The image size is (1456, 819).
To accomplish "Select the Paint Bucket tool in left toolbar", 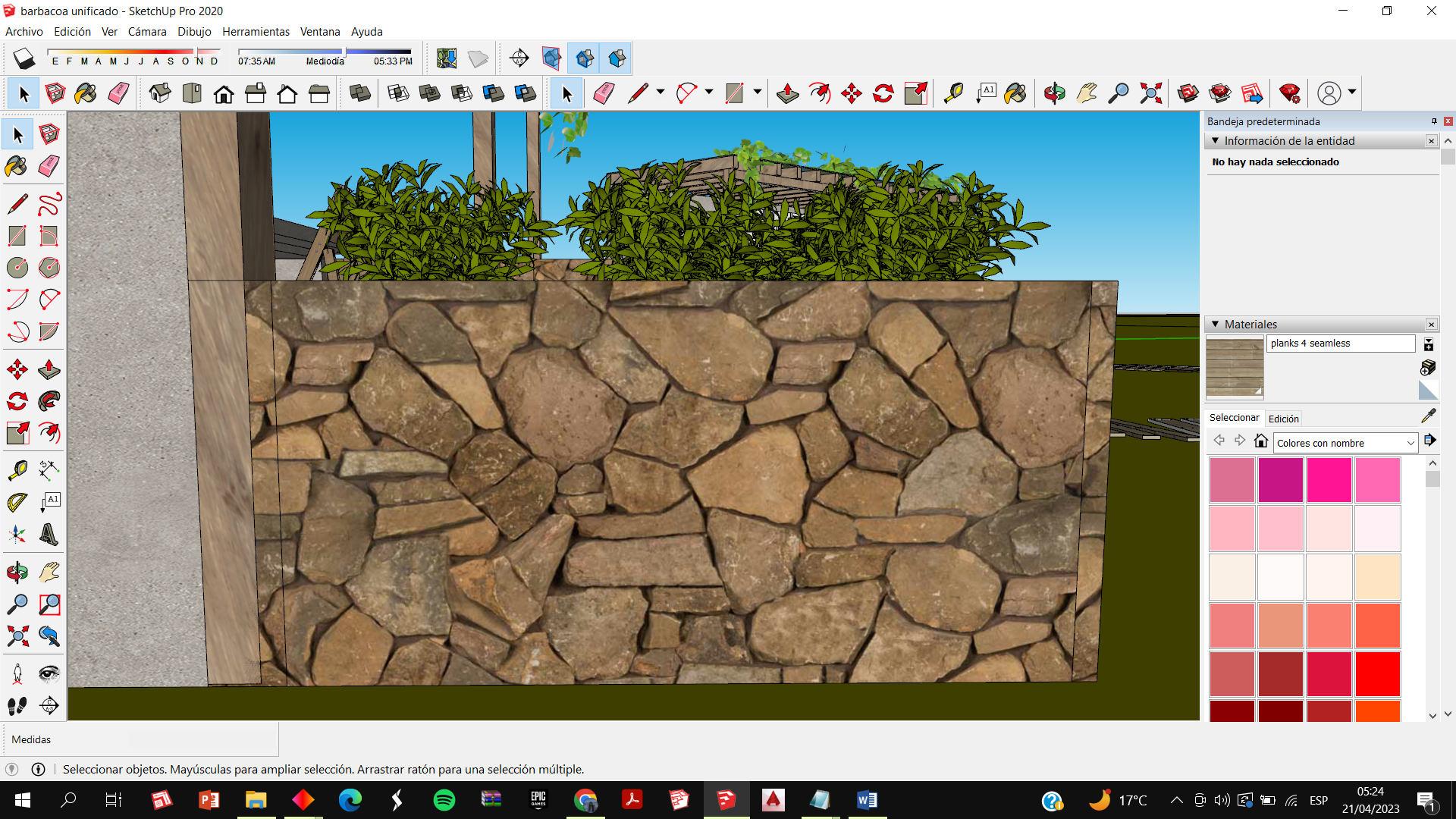I will (16, 166).
